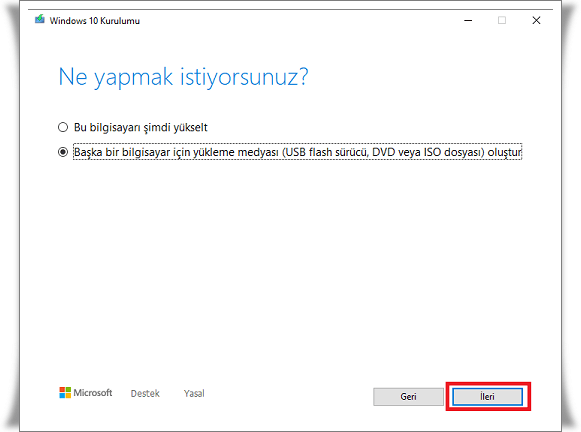
Task: Click the 'Başka bir bilgisayar için yükleme medyası' label
Action: click(x=298, y=152)
